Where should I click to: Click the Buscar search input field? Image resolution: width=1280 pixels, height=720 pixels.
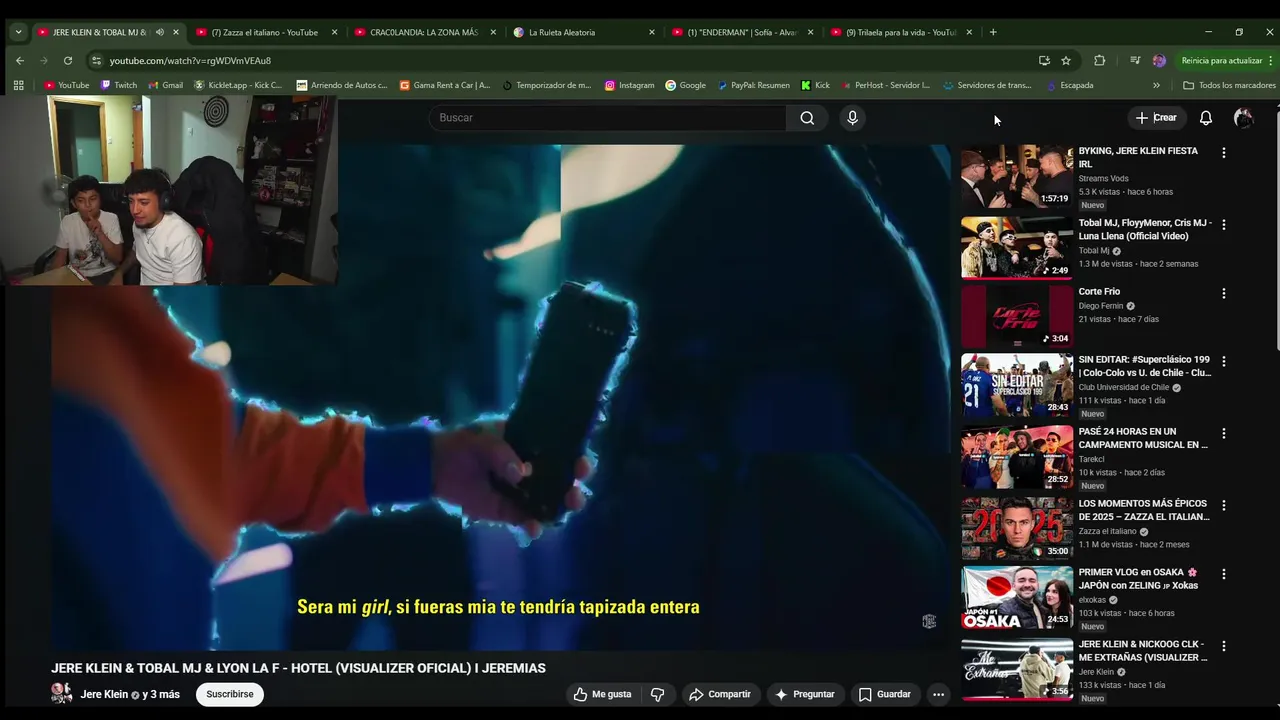(x=608, y=118)
